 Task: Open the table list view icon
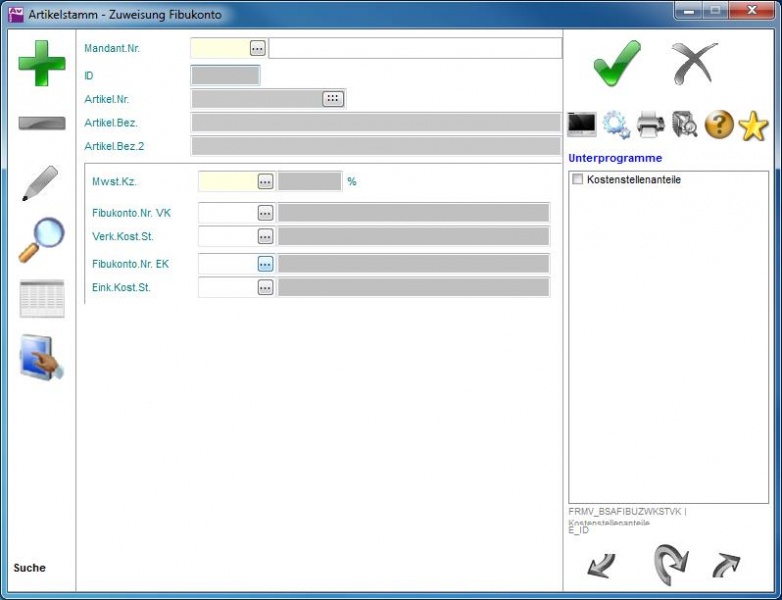click(41, 299)
